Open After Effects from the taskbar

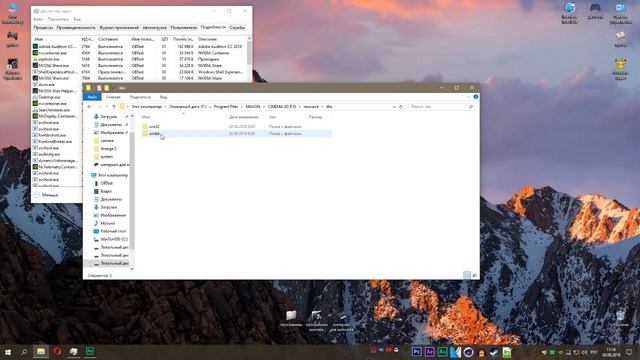[x=429, y=352]
